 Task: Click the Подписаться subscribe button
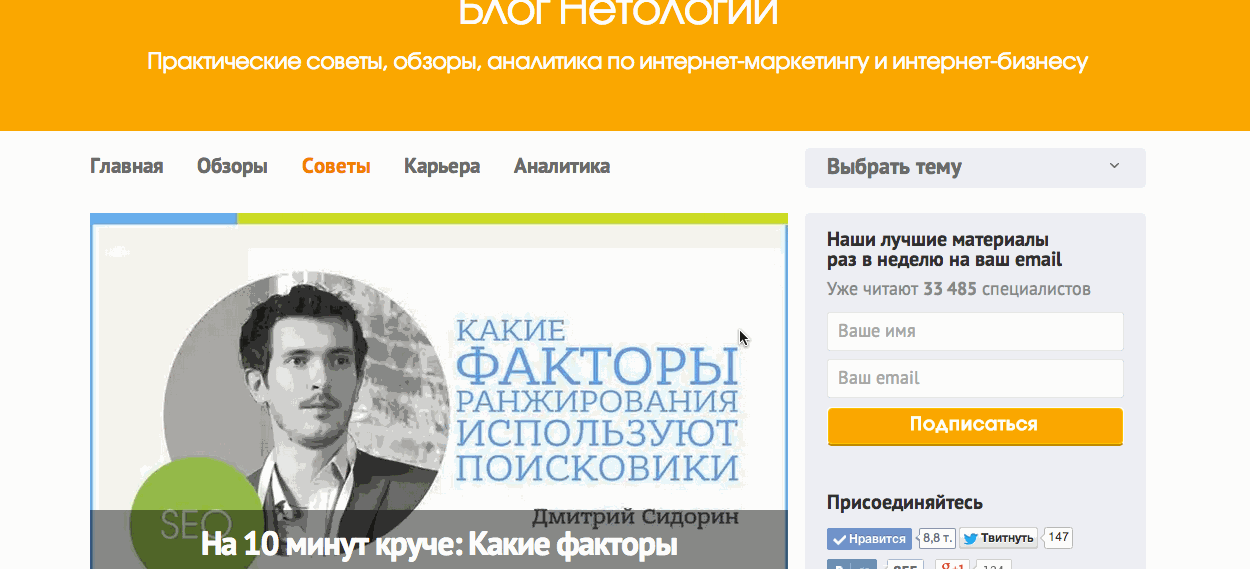click(975, 426)
